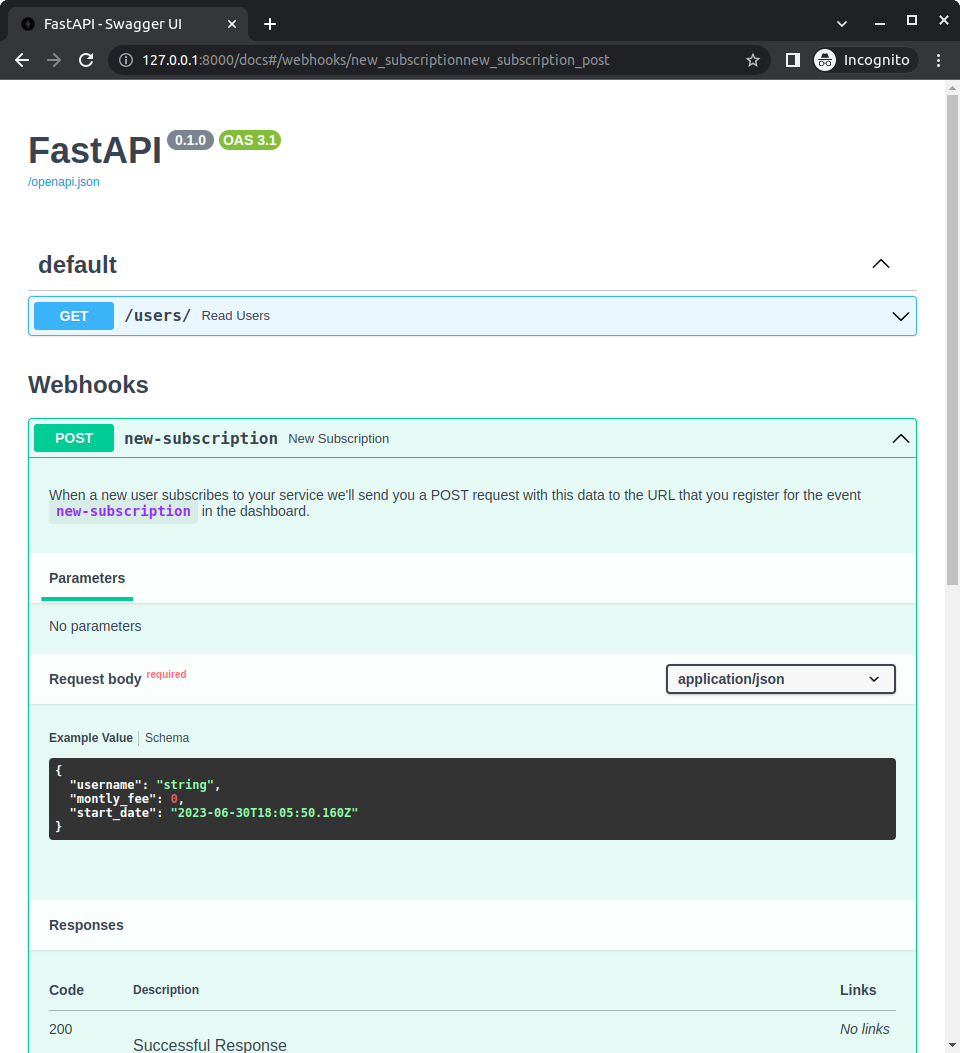Click the side panel icon in toolbar
Image resolution: width=960 pixels, height=1053 pixels.
pyautogui.click(x=792, y=60)
